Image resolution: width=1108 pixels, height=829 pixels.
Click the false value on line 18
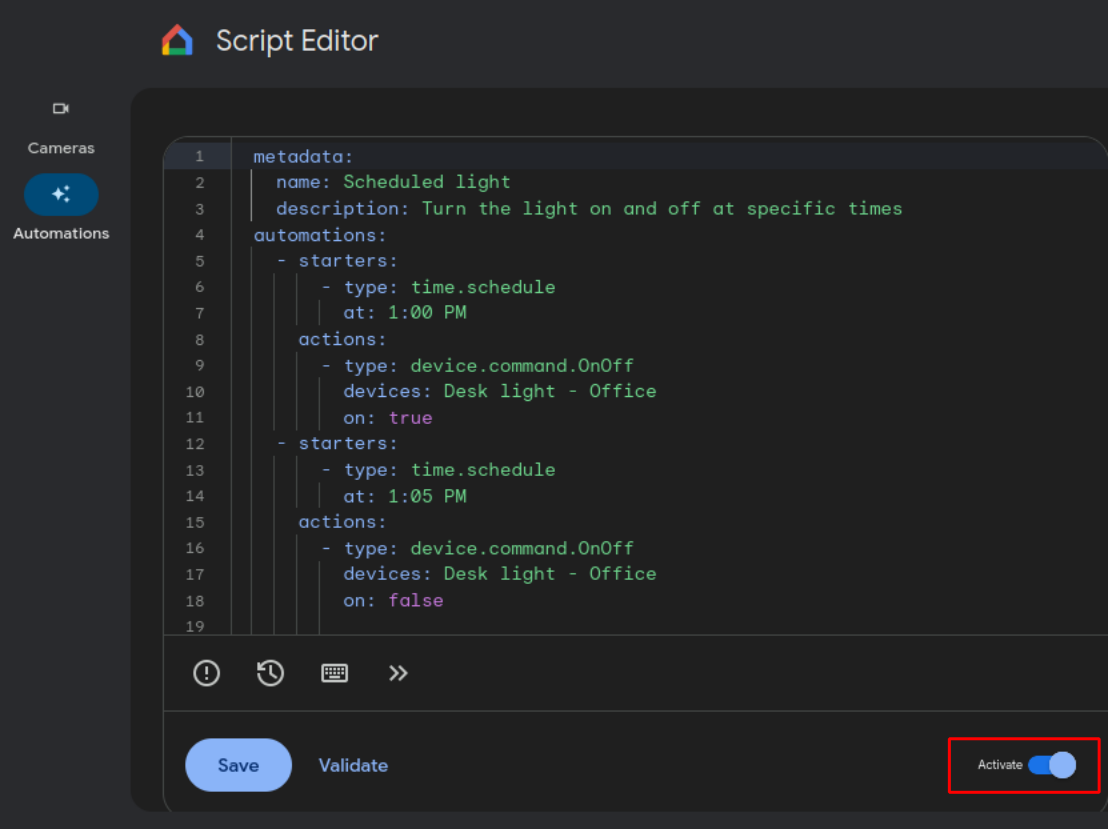pos(416,600)
